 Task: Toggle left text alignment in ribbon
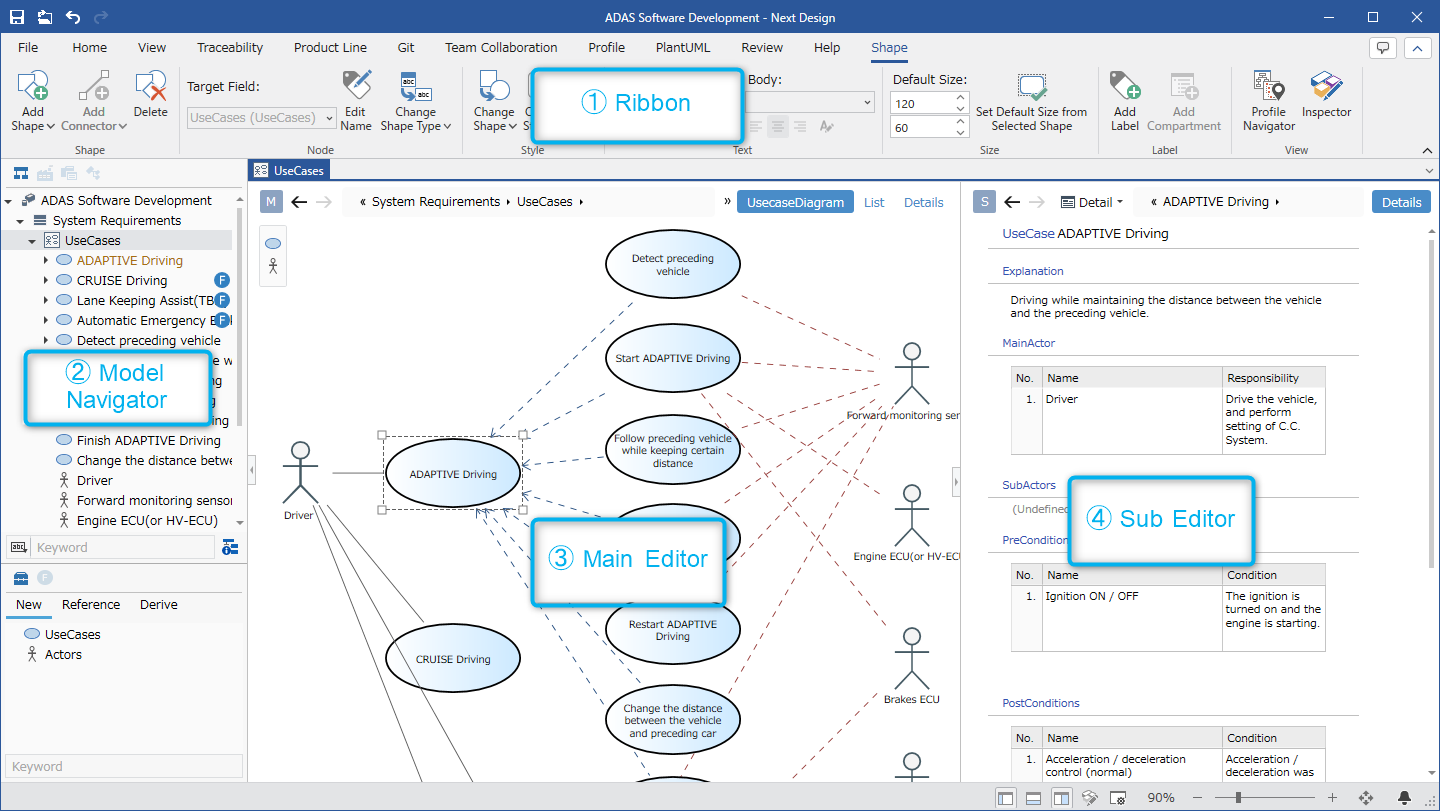755,127
